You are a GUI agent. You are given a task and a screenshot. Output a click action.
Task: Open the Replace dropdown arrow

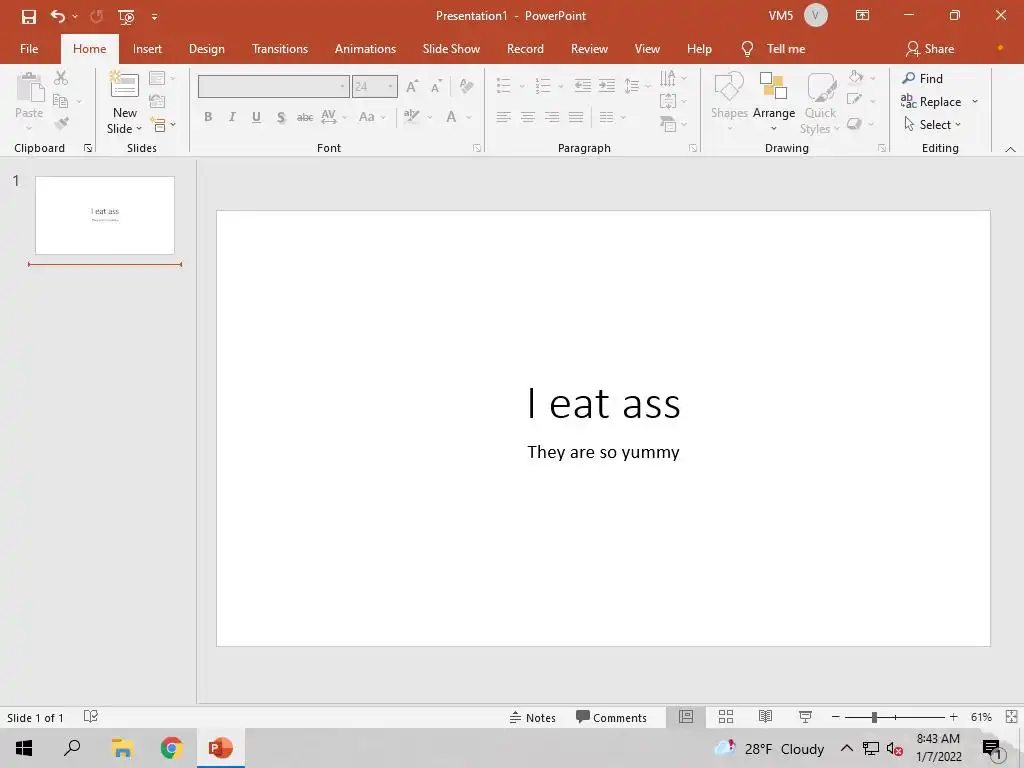(x=975, y=102)
